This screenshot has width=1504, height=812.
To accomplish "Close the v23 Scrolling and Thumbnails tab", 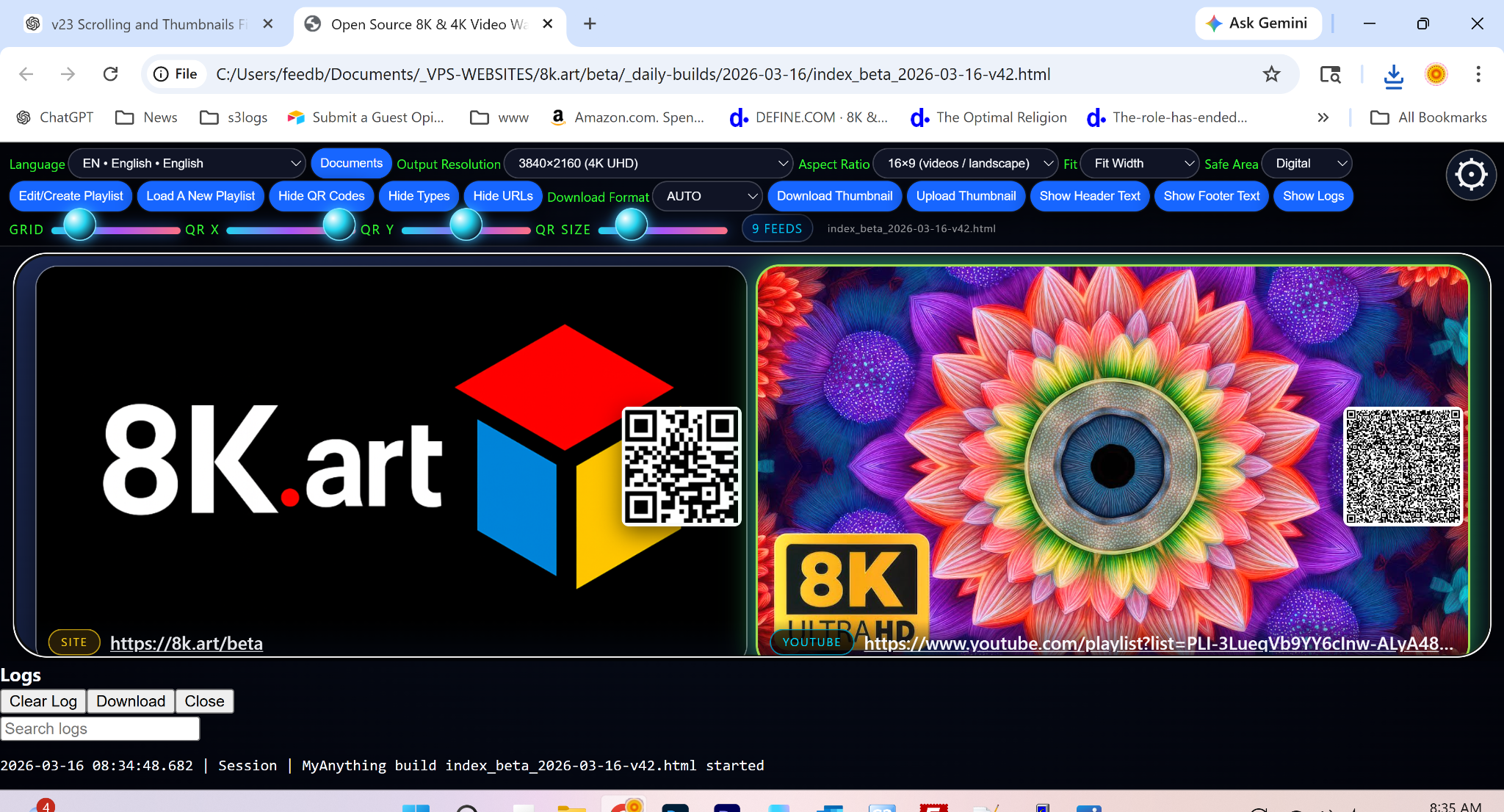I will (x=268, y=23).
